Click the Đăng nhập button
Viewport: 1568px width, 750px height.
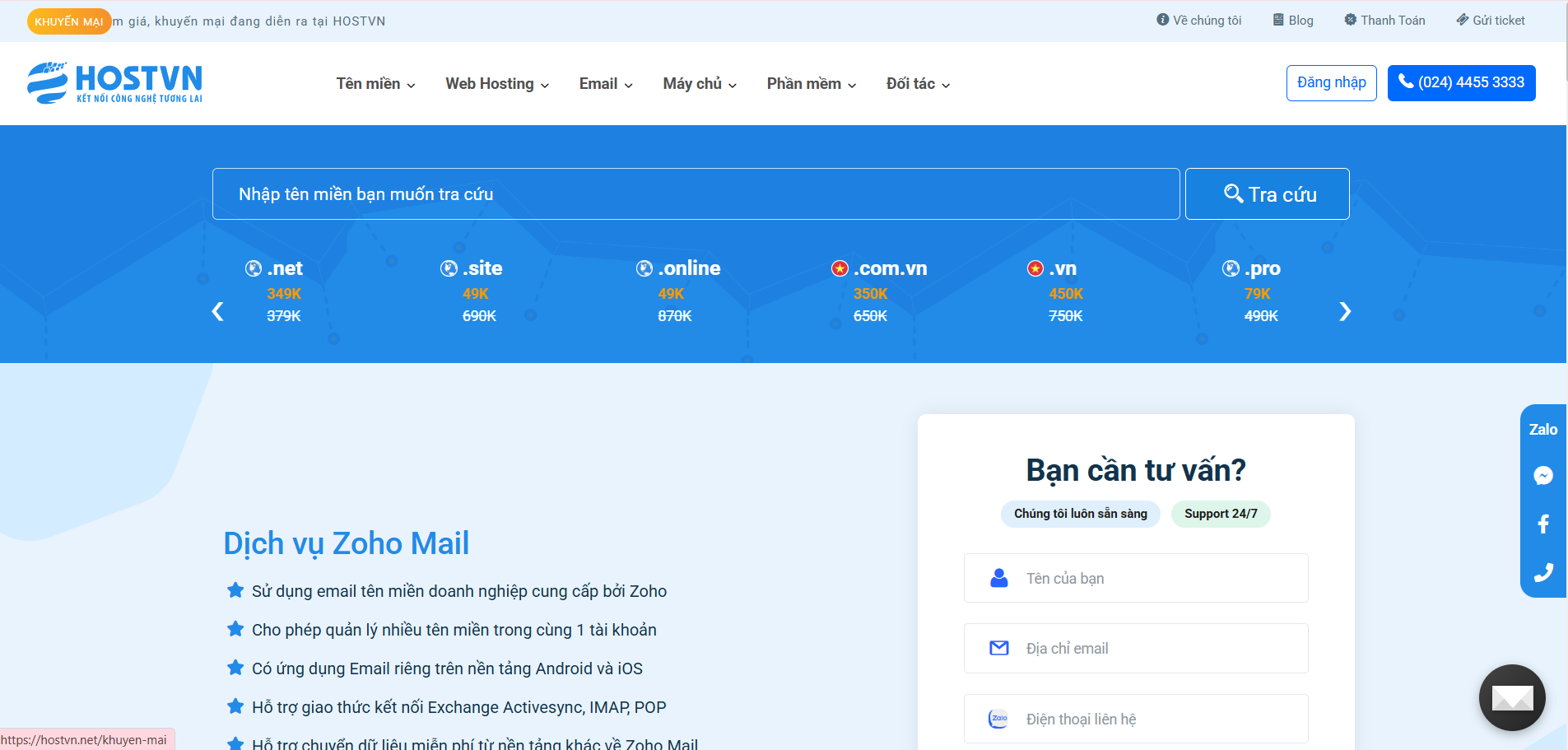1331,83
